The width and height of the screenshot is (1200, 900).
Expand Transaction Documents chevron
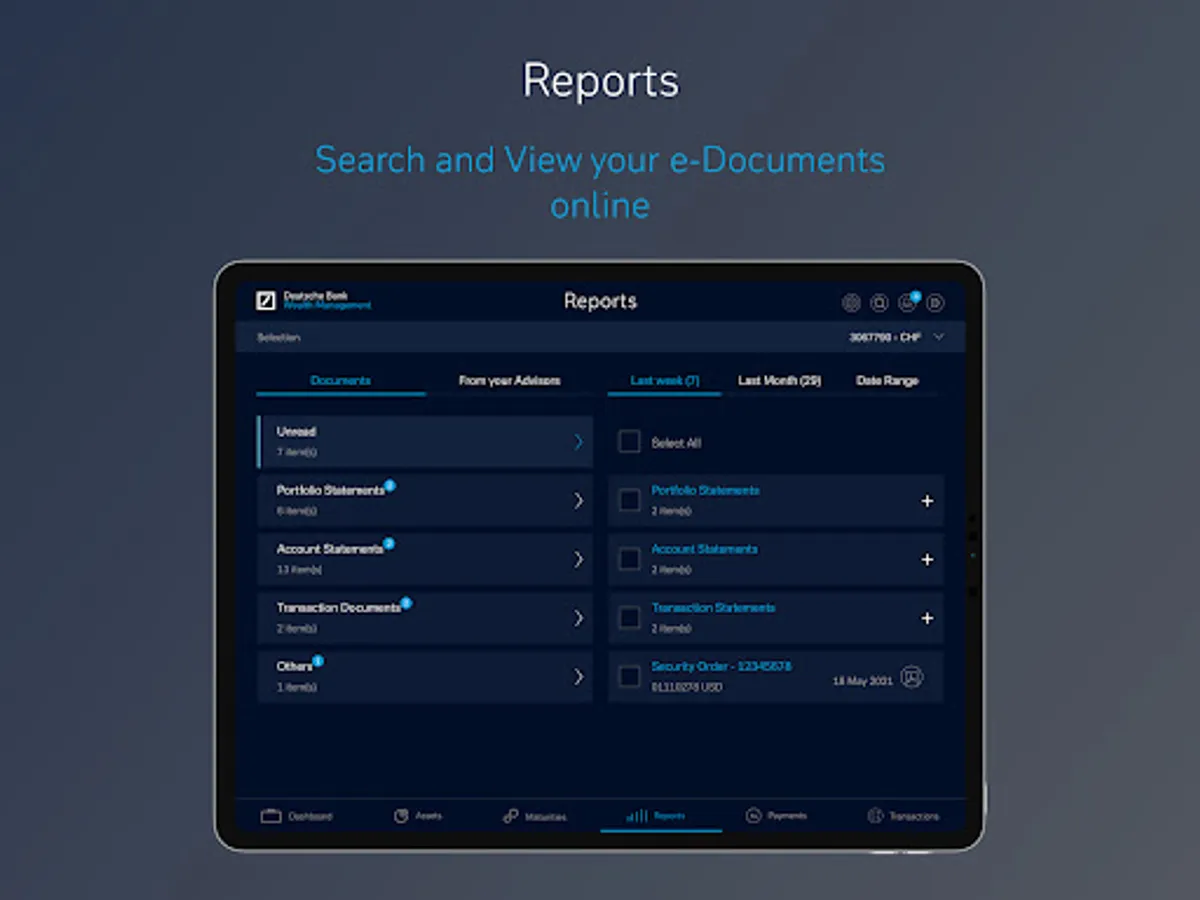point(578,618)
